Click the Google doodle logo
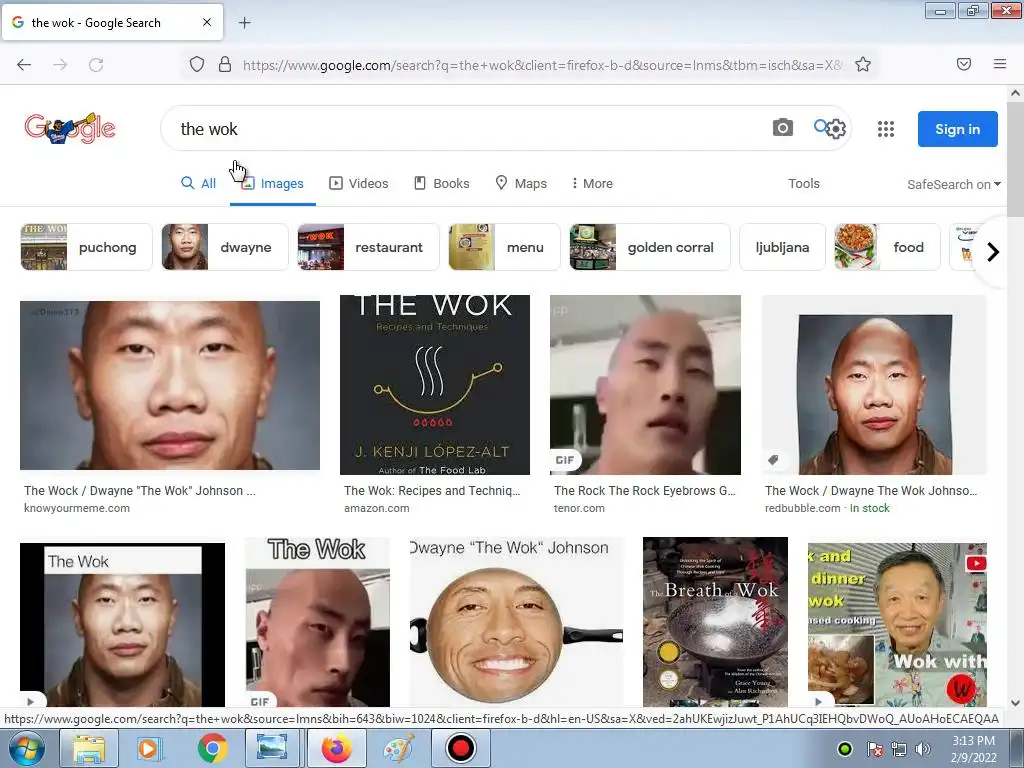The height and width of the screenshot is (768, 1024). (x=70, y=128)
